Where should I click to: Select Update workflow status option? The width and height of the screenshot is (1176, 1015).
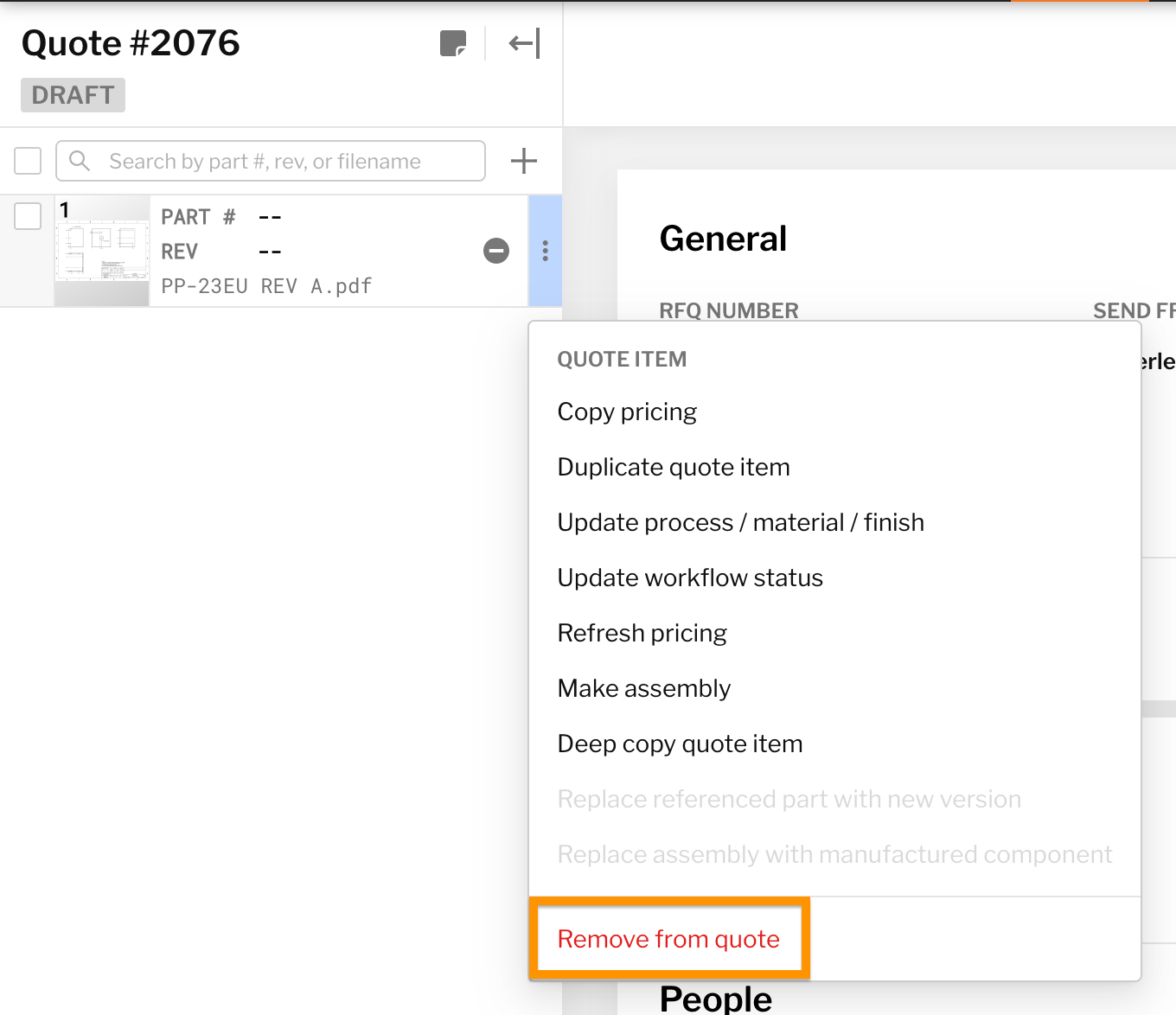coord(690,578)
